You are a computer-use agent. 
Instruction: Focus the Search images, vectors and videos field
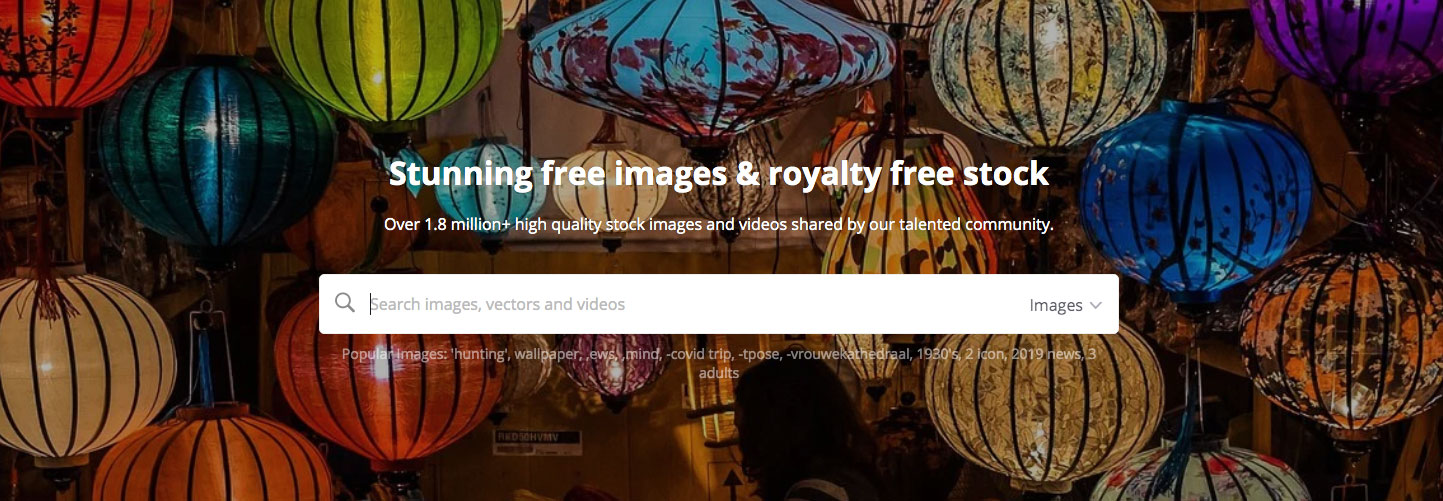690,304
